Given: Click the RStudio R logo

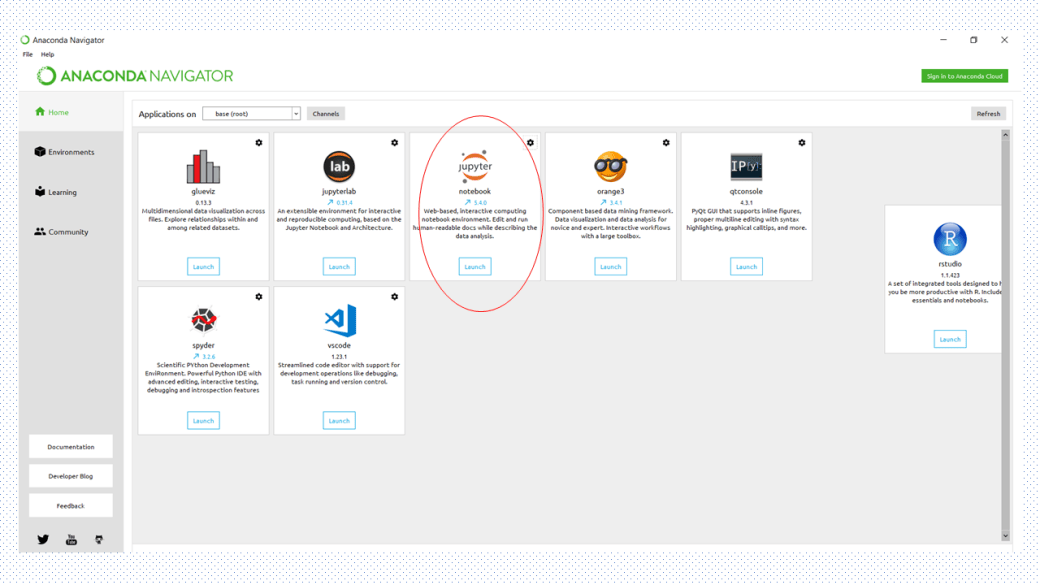Looking at the screenshot, I should (950, 239).
